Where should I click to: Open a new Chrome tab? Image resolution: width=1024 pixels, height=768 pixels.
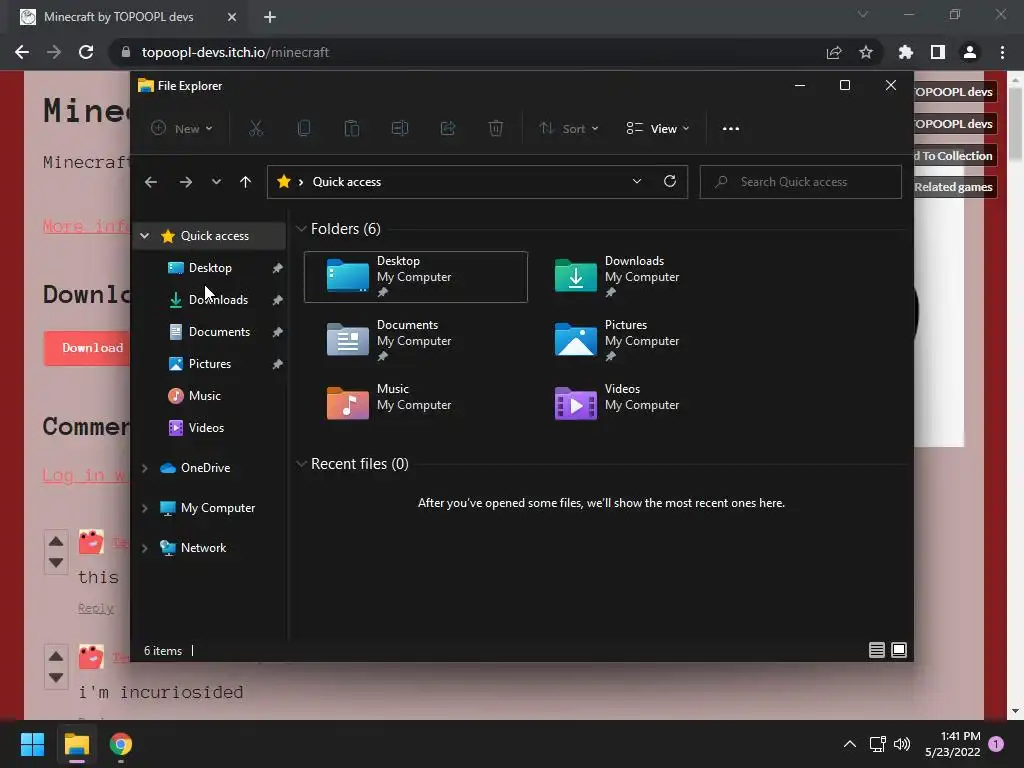(x=270, y=17)
